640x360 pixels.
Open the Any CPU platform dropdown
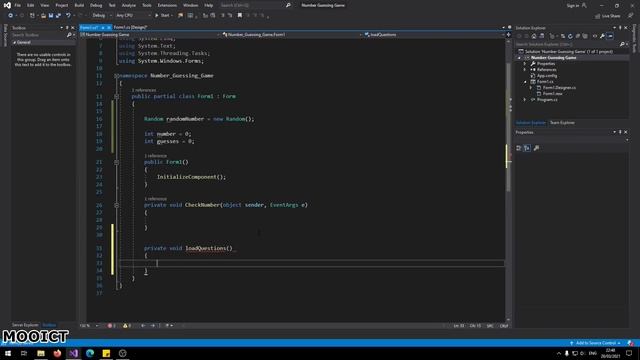coord(133,16)
